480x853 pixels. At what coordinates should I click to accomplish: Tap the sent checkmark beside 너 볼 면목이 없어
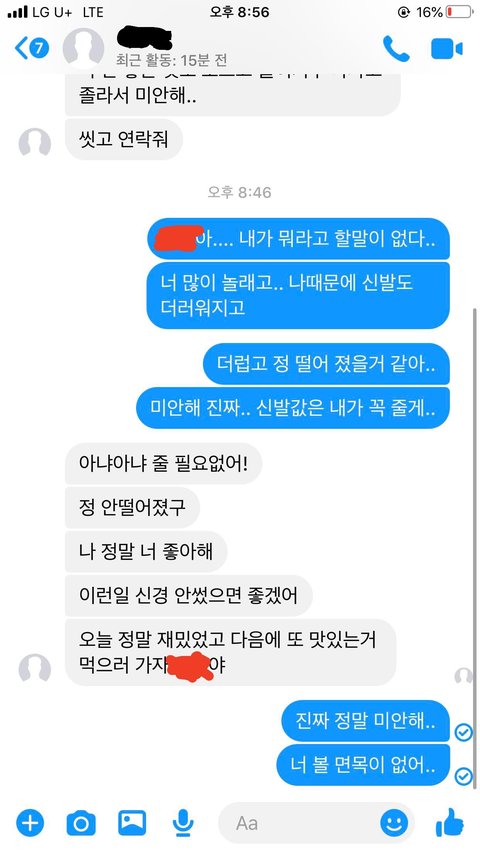[x=463, y=776]
